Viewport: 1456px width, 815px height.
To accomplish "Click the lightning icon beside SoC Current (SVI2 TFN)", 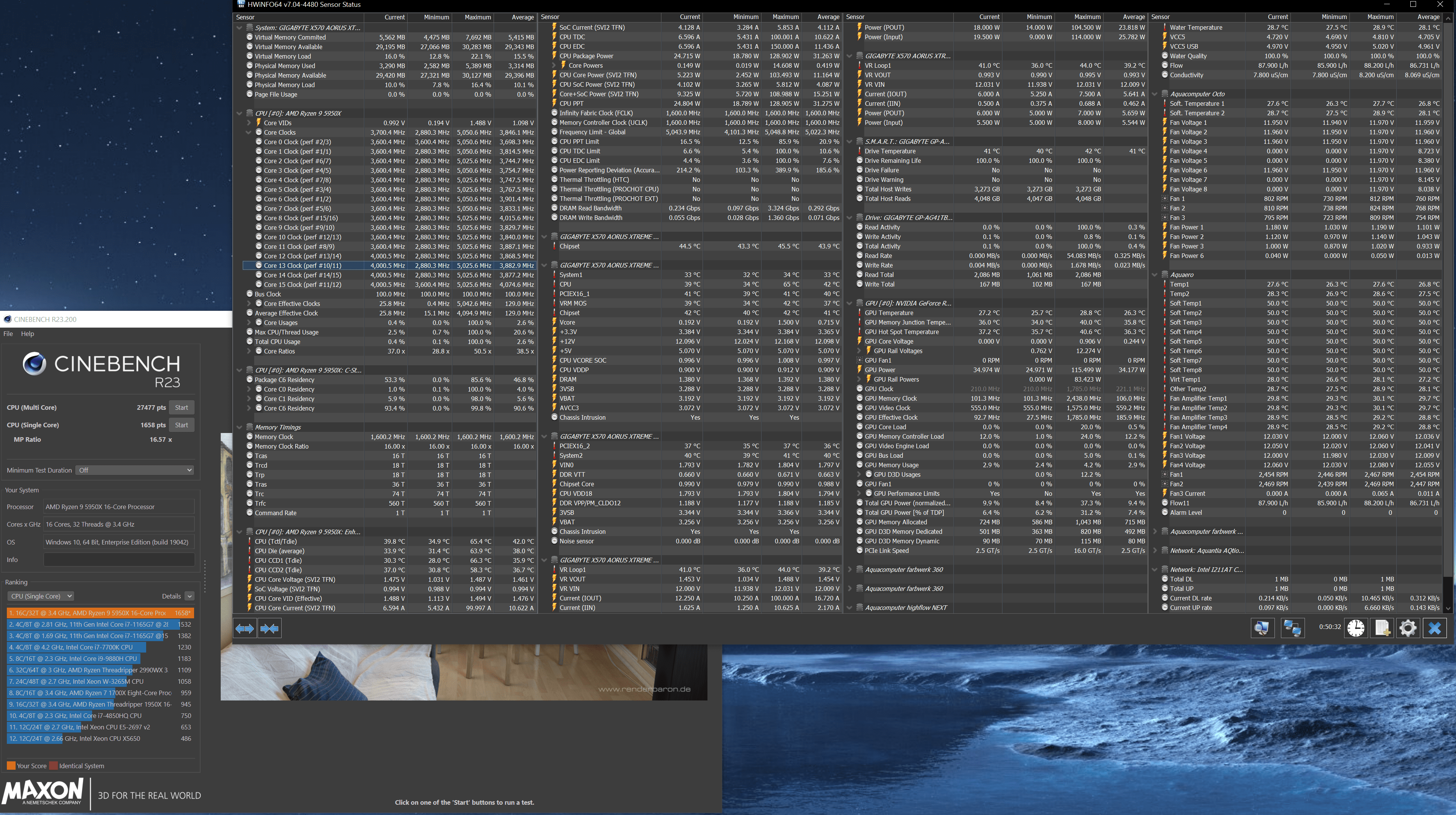I will 554,27.
